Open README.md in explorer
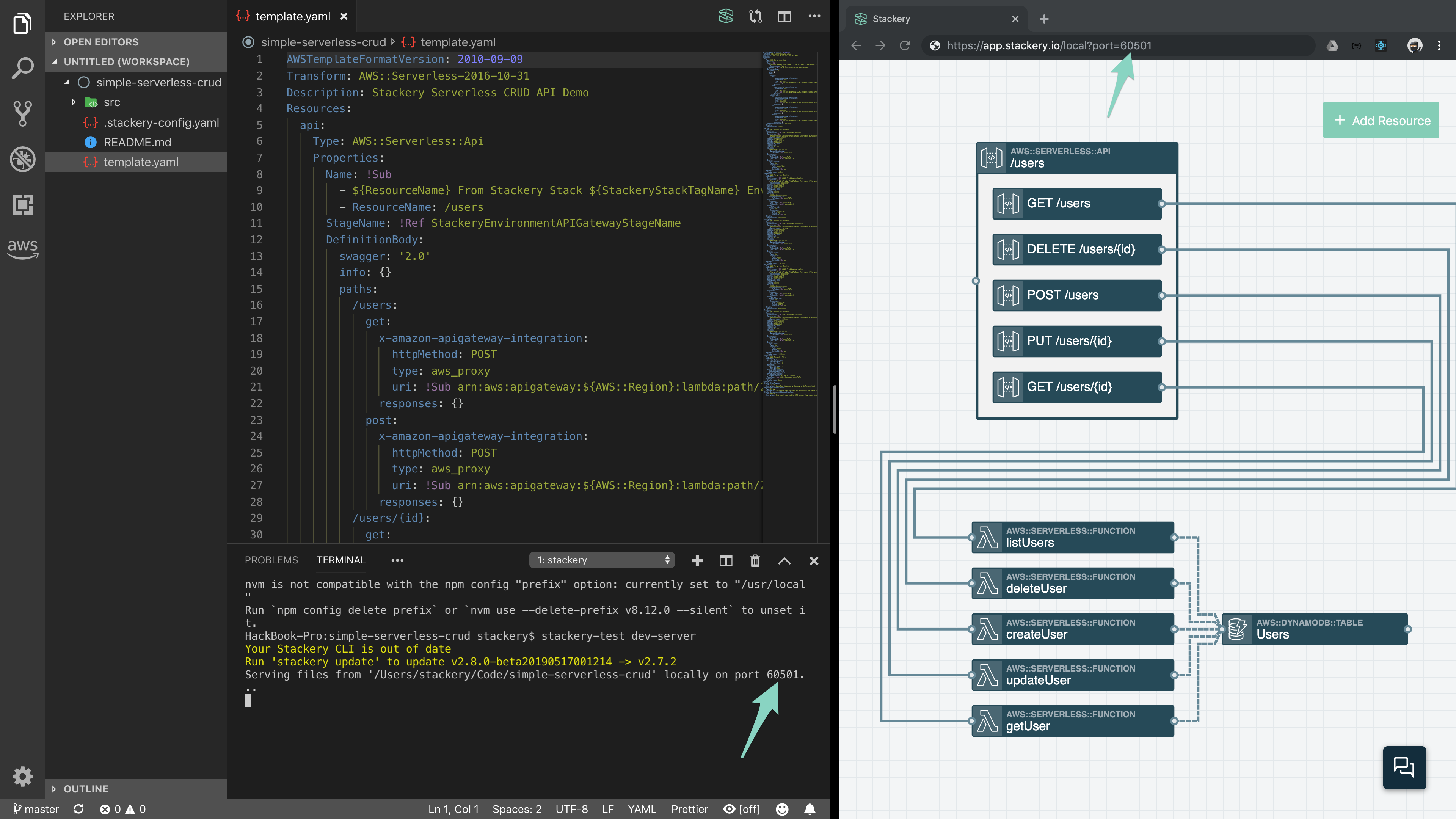The image size is (1456, 819). click(136, 142)
